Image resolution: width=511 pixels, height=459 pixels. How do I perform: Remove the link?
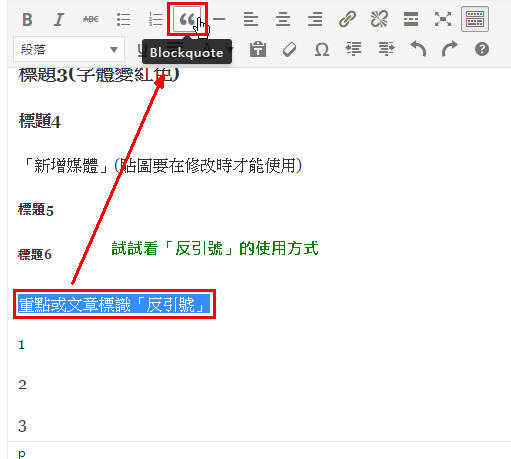379,19
